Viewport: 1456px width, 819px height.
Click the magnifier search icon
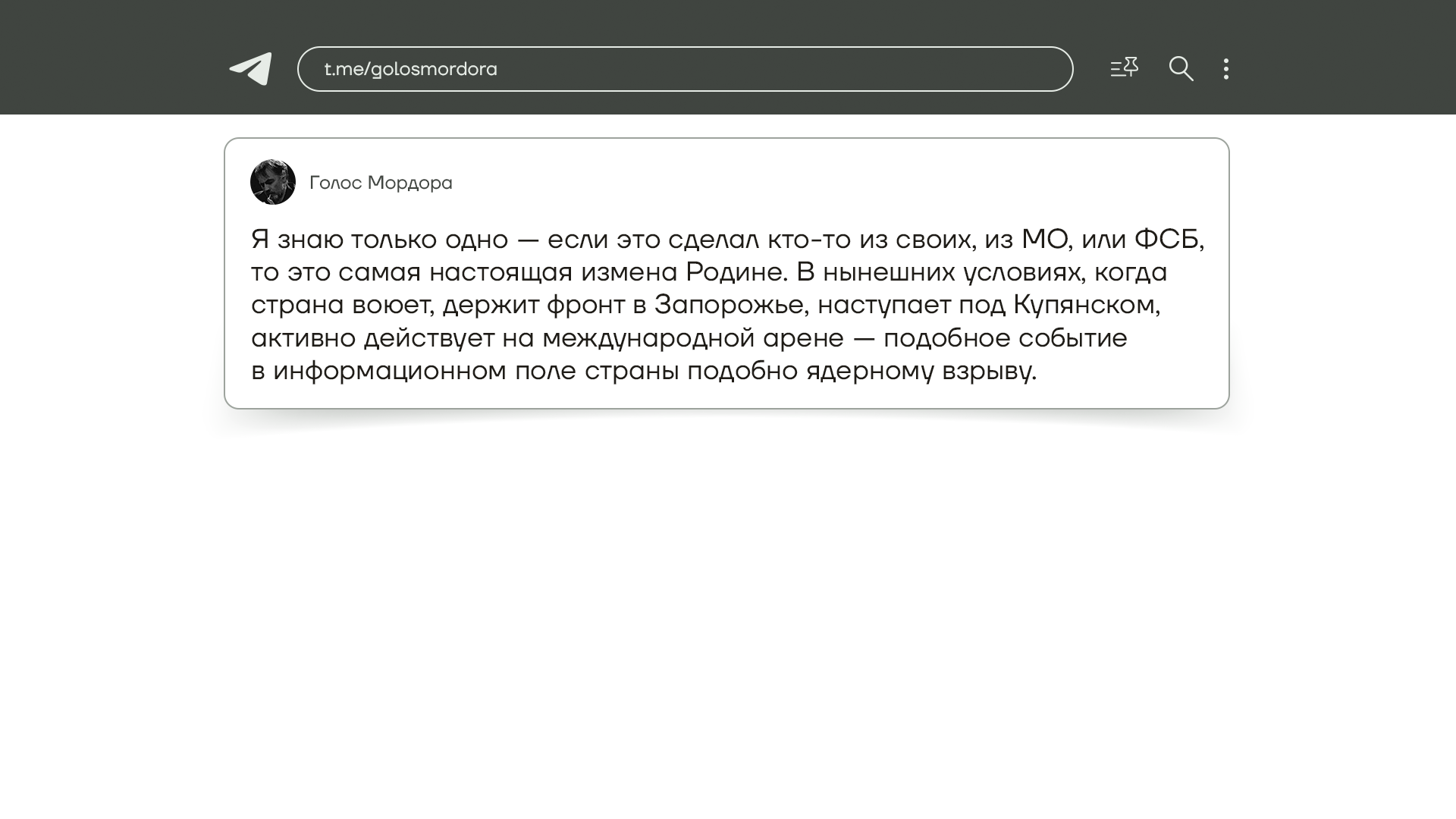pyautogui.click(x=1181, y=69)
